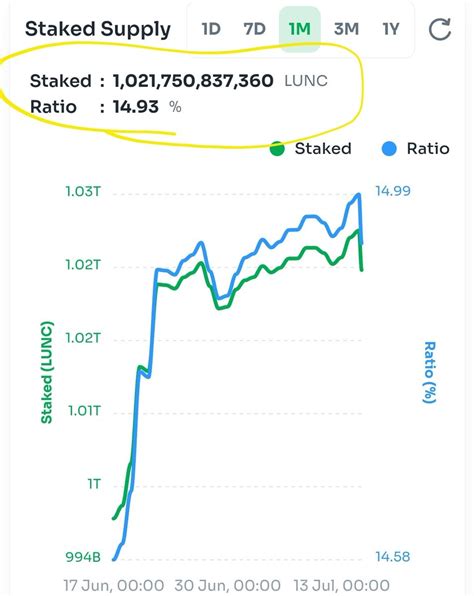Viewport: 474px width, 596px height.
Task: Select the 1D time range tab
Action: pyautogui.click(x=211, y=29)
